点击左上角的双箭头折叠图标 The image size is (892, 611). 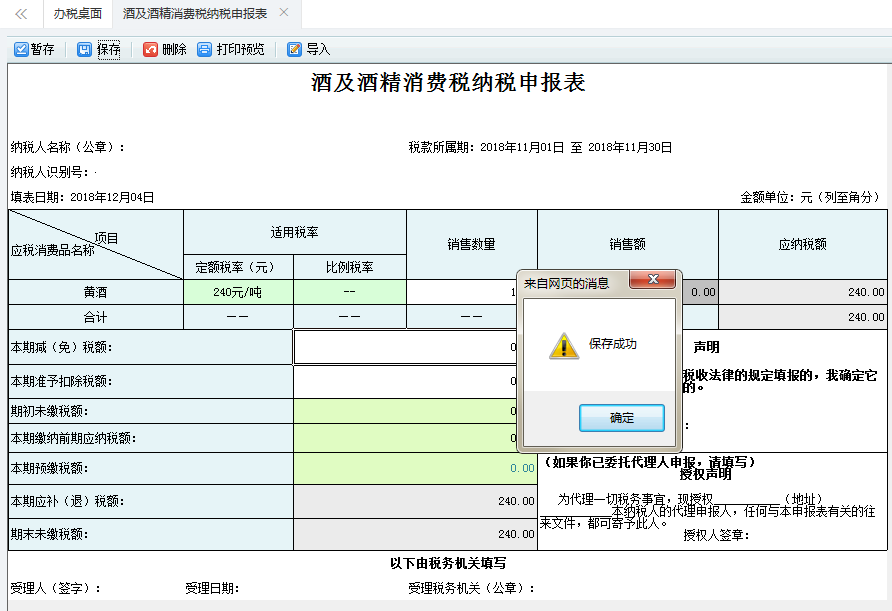(19, 15)
